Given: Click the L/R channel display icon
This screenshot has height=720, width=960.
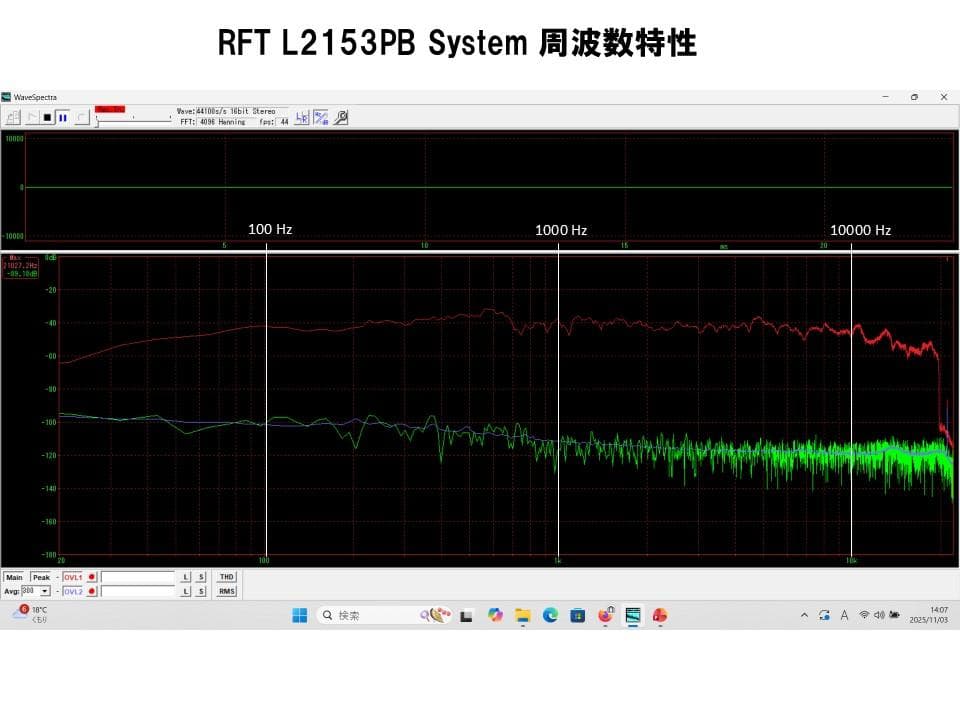Looking at the screenshot, I should [304, 118].
